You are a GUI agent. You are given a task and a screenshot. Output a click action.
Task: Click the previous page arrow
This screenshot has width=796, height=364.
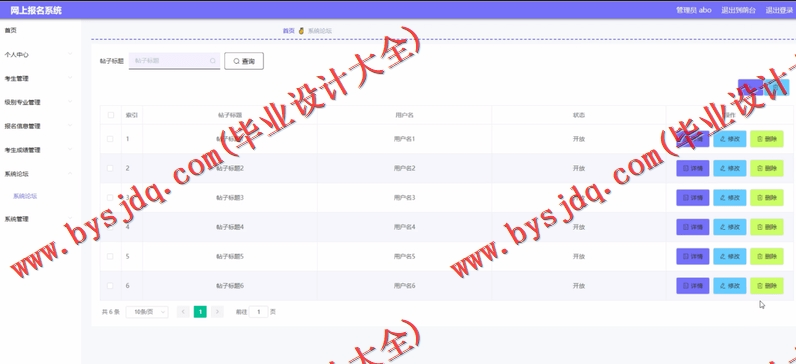pyautogui.click(x=183, y=312)
